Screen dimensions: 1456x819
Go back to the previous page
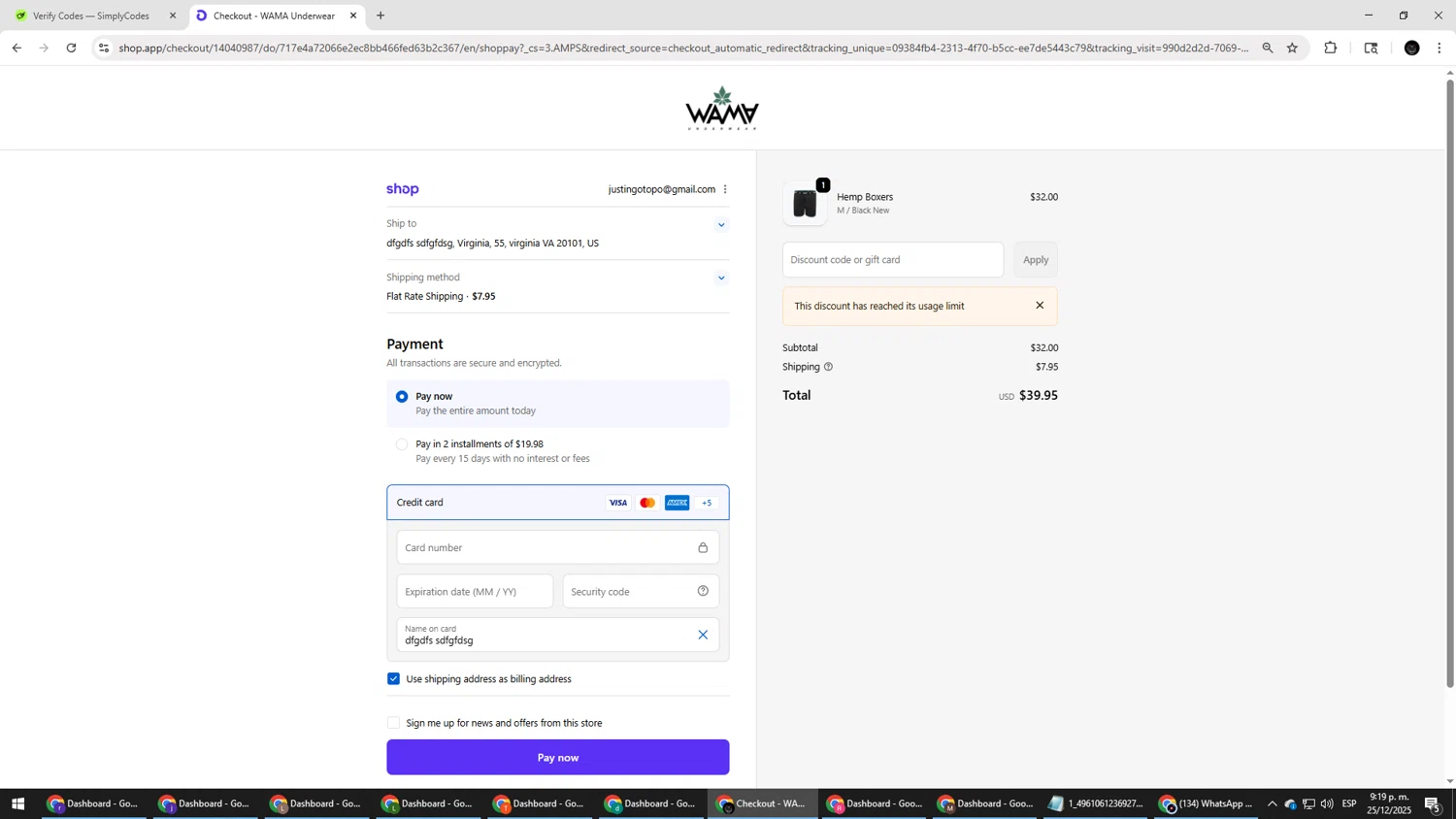17,48
